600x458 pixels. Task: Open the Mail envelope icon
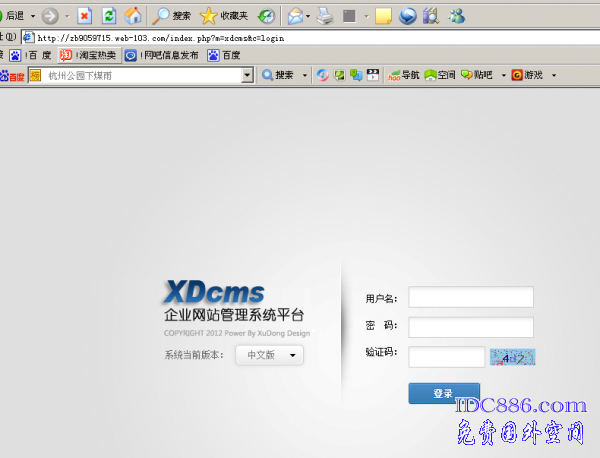click(x=295, y=16)
